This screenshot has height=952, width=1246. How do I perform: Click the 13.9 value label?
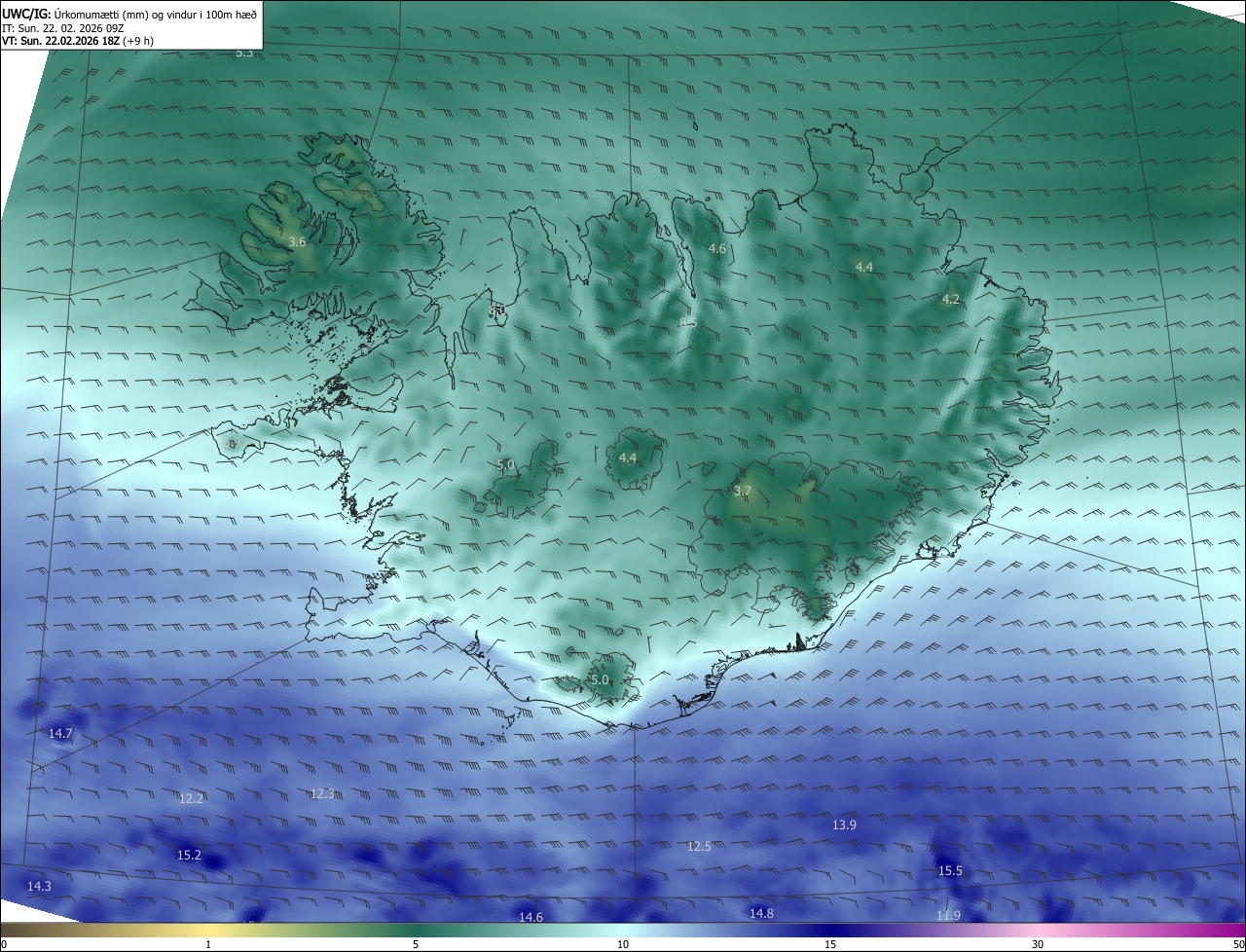[844, 824]
